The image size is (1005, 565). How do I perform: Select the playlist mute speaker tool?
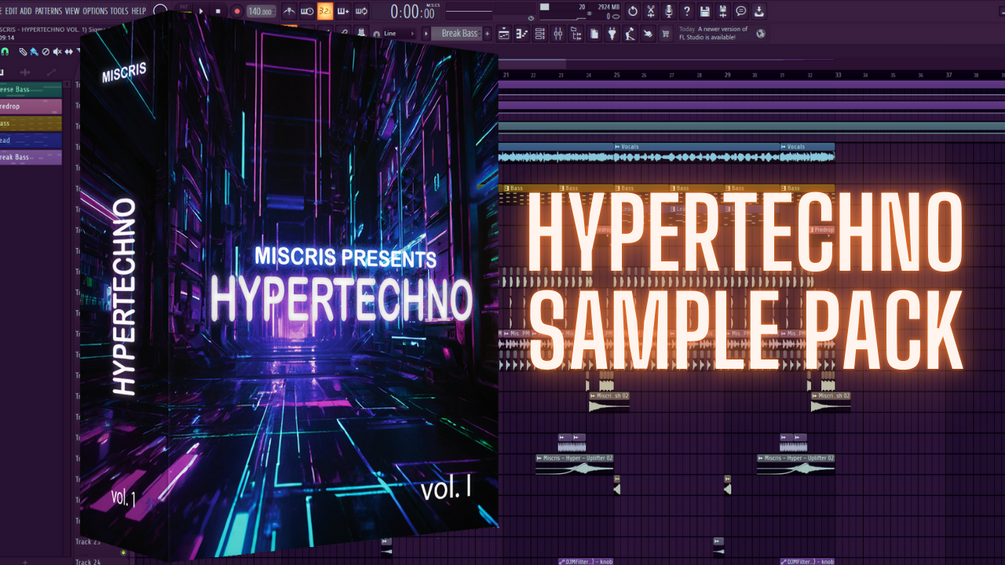point(57,52)
